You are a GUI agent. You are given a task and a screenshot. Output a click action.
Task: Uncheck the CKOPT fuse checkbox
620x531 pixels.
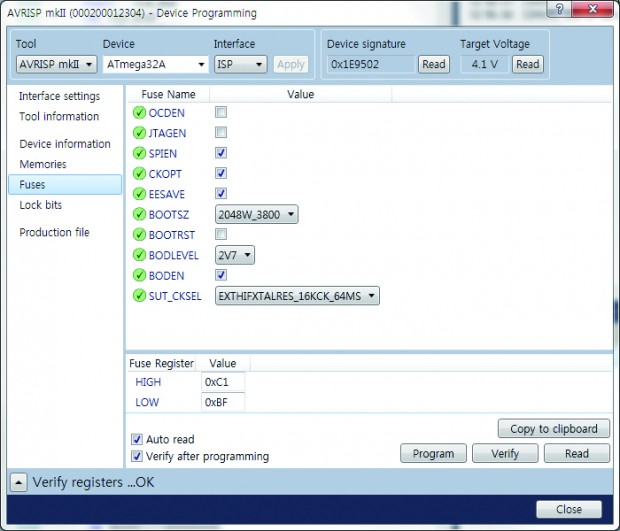coord(221,173)
